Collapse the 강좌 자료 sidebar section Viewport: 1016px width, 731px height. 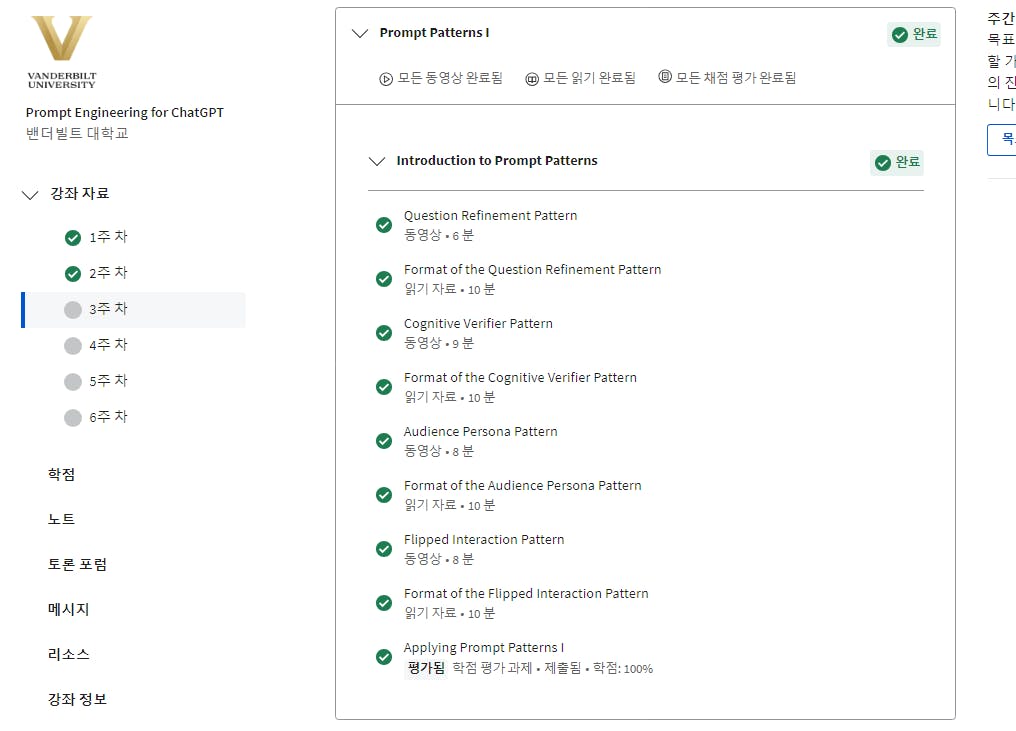pos(30,195)
